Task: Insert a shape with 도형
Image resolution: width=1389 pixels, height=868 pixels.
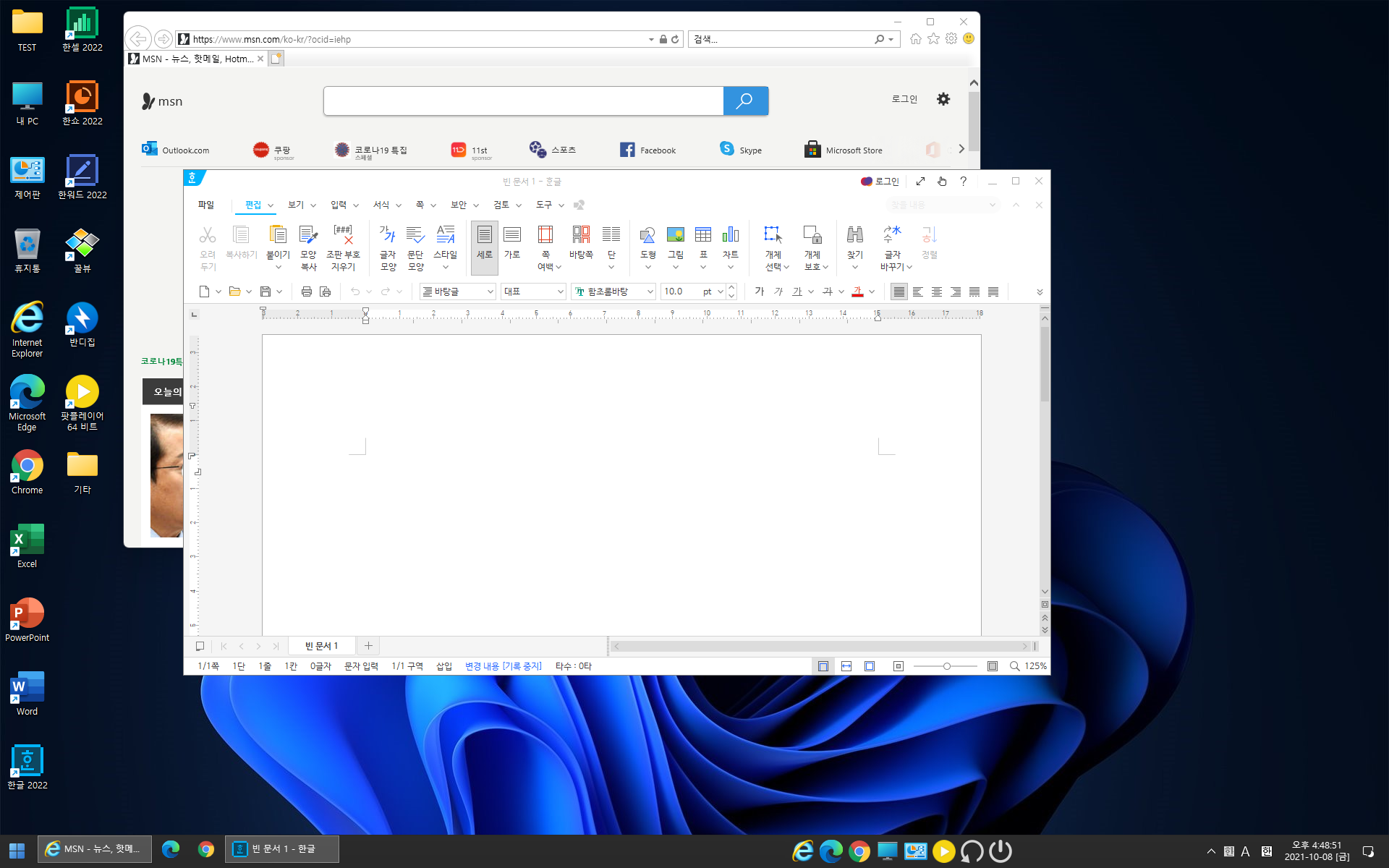Action: click(x=647, y=234)
